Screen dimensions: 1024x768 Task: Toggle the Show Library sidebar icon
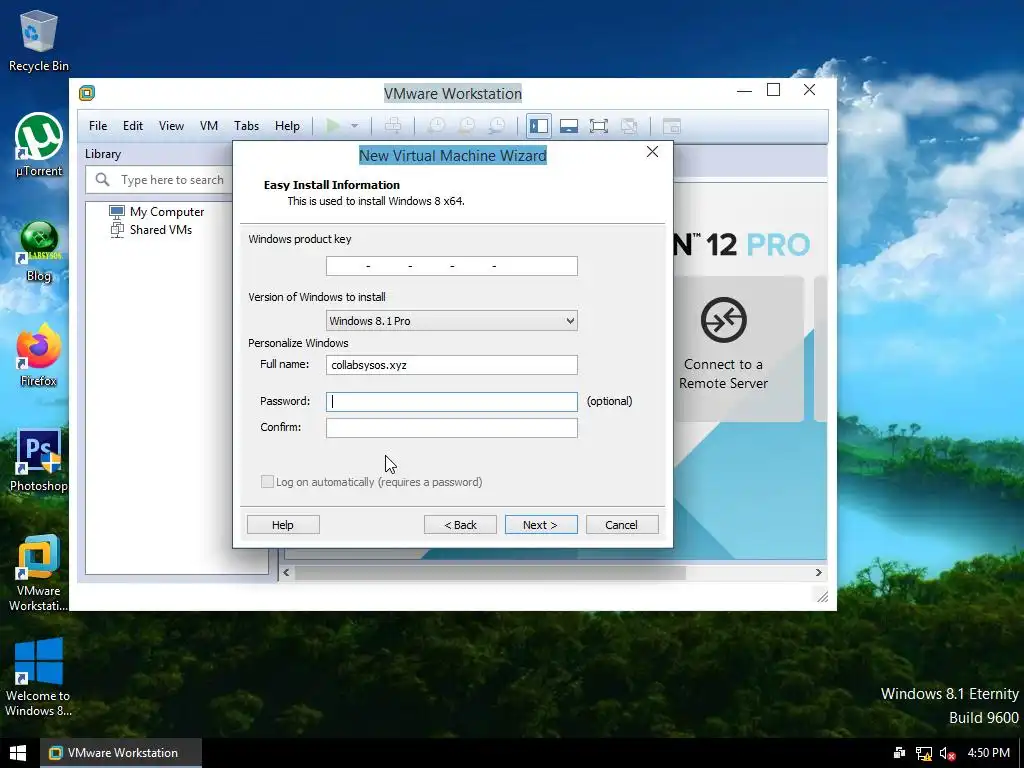pos(539,125)
